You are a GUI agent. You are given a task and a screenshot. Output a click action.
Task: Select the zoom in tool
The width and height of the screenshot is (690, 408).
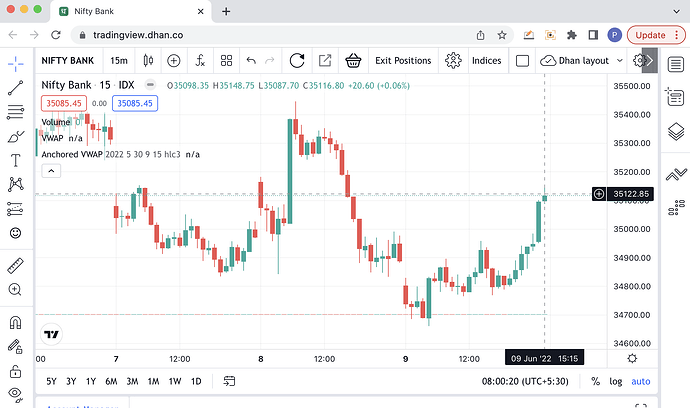click(15, 290)
